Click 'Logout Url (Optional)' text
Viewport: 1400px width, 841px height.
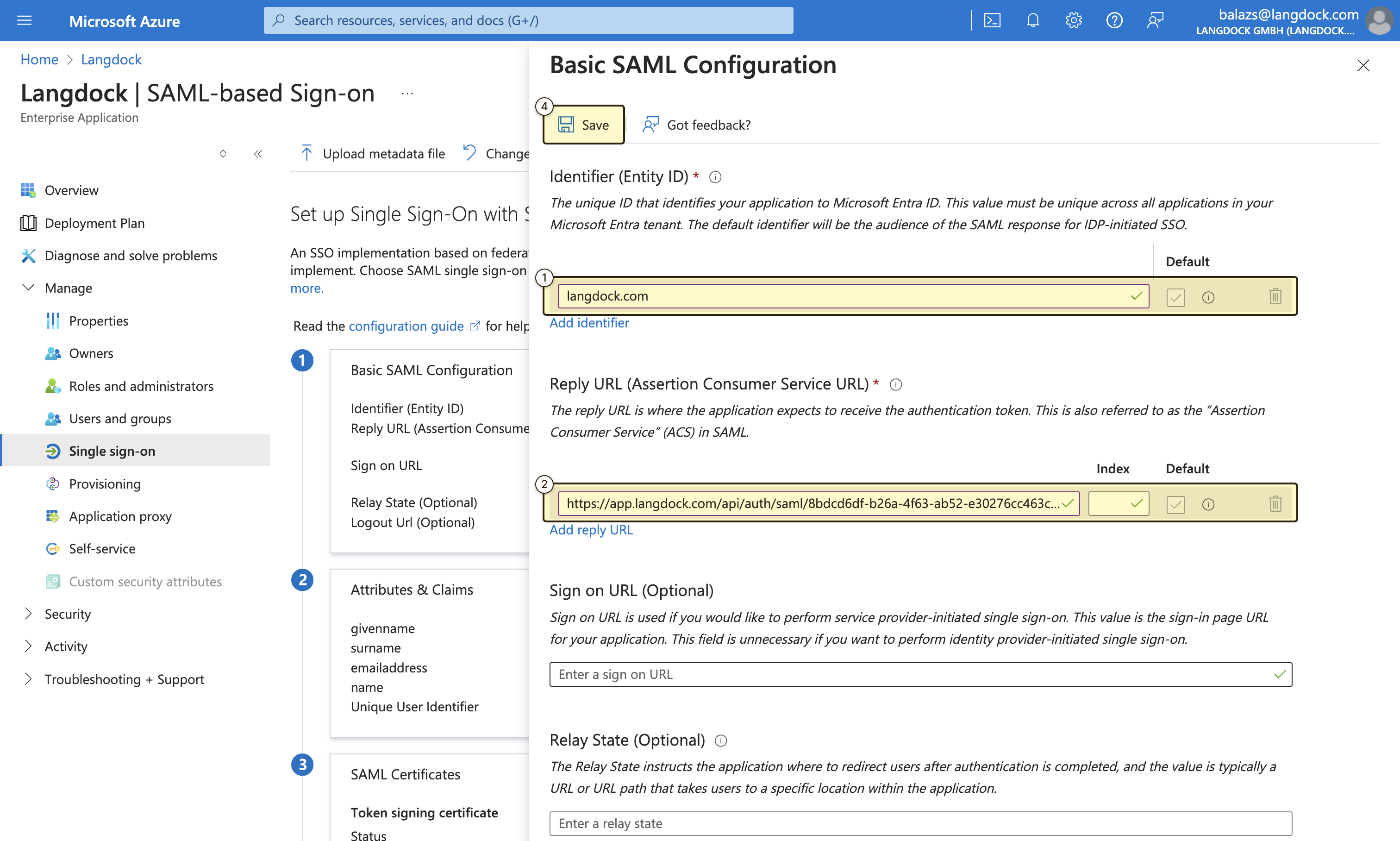412,523
